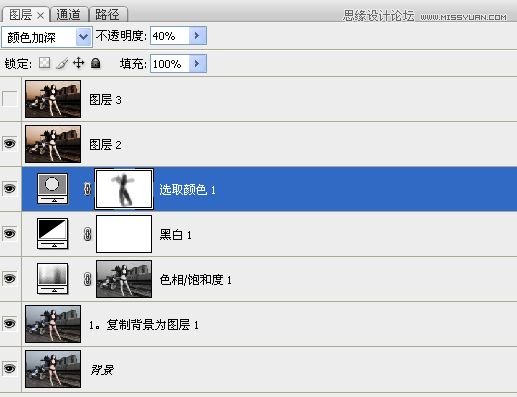Screen dimensions: 517x397
Task: Toggle lock all padlock icon
Action: 96,63
